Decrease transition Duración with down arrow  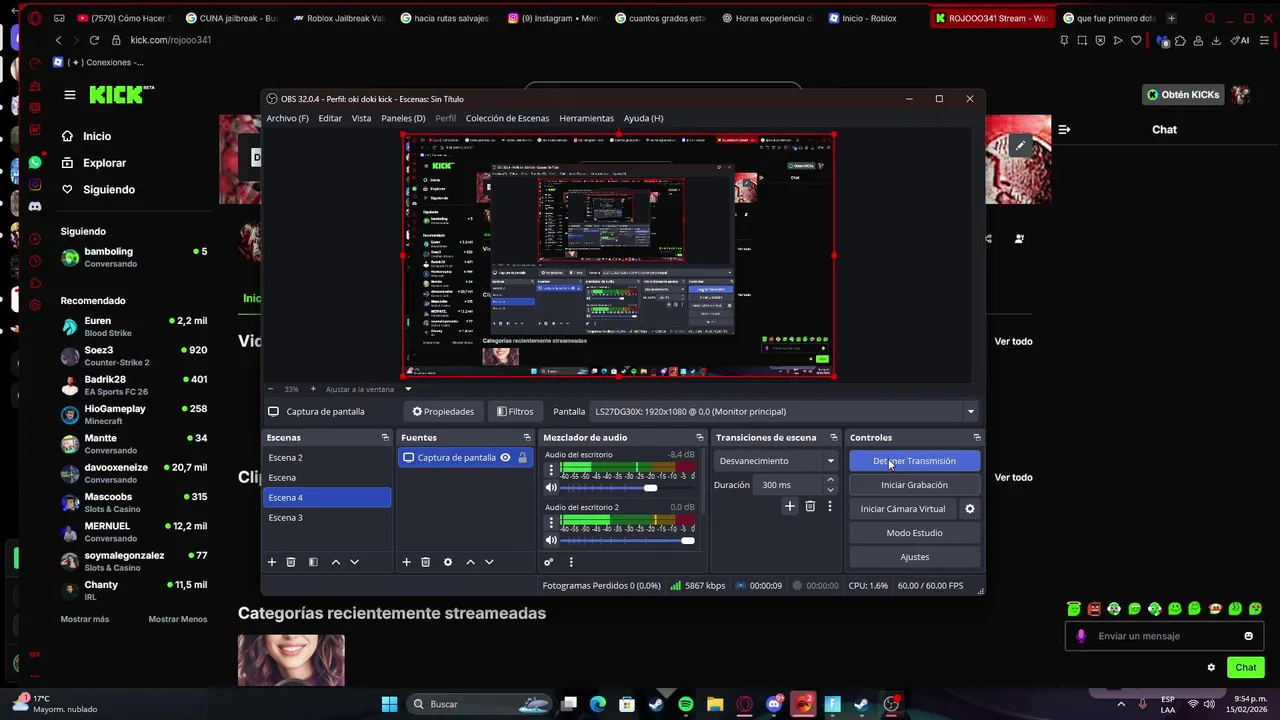[x=830, y=490]
